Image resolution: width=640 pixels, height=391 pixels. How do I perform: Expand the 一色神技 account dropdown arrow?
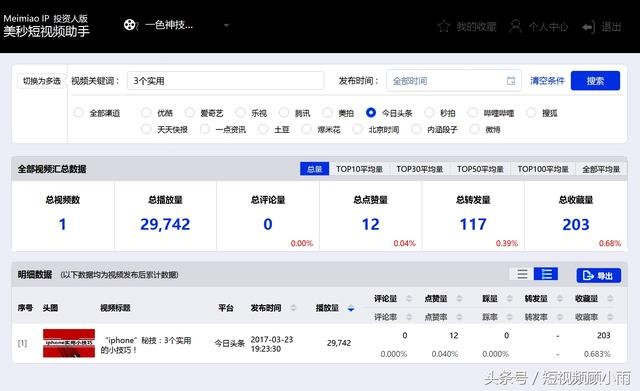click(226, 25)
